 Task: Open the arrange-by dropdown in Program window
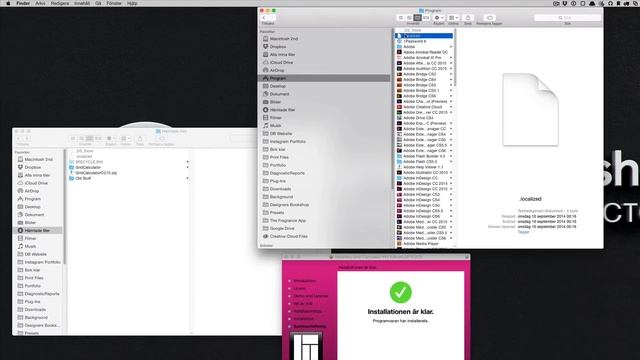(x=453, y=18)
